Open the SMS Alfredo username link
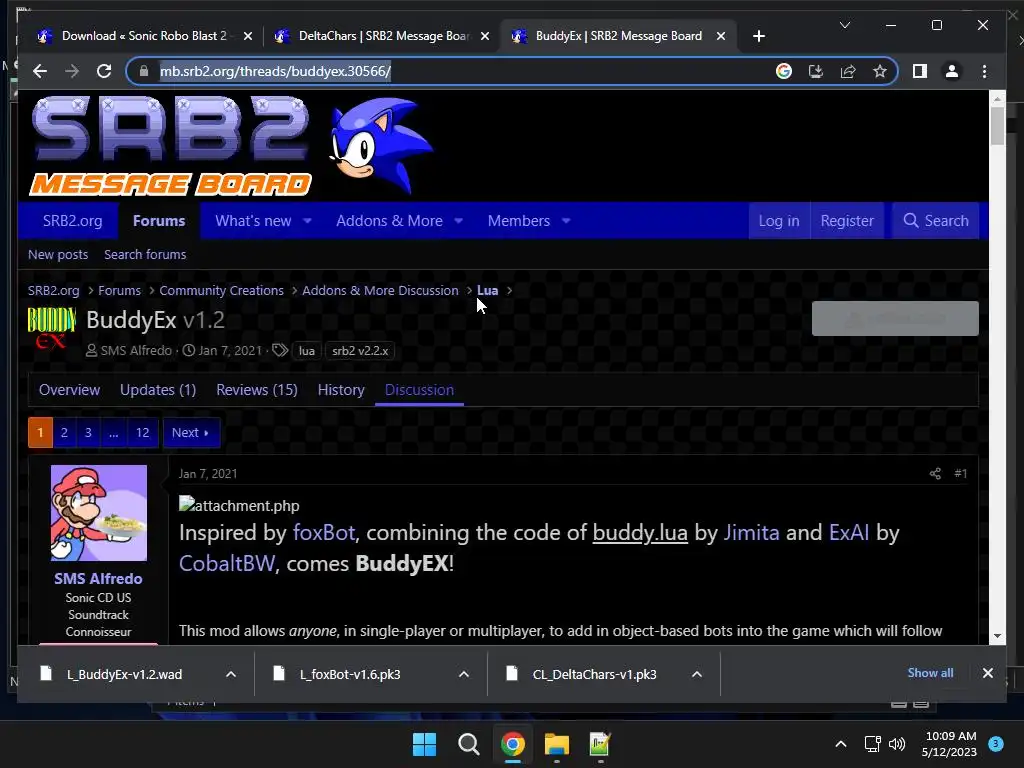The width and height of the screenshot is (1024, 768). pyautogui.click(x=98, y=579)
